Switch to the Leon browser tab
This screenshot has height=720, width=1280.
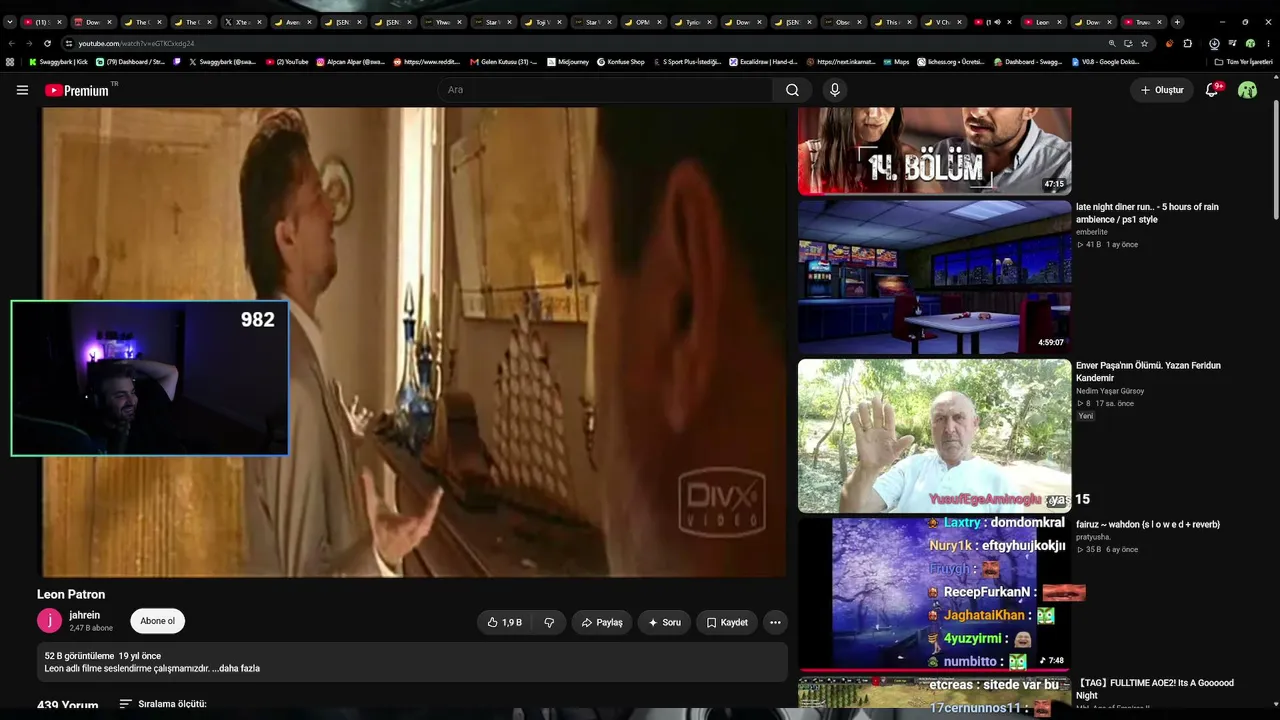[1042, 22]
